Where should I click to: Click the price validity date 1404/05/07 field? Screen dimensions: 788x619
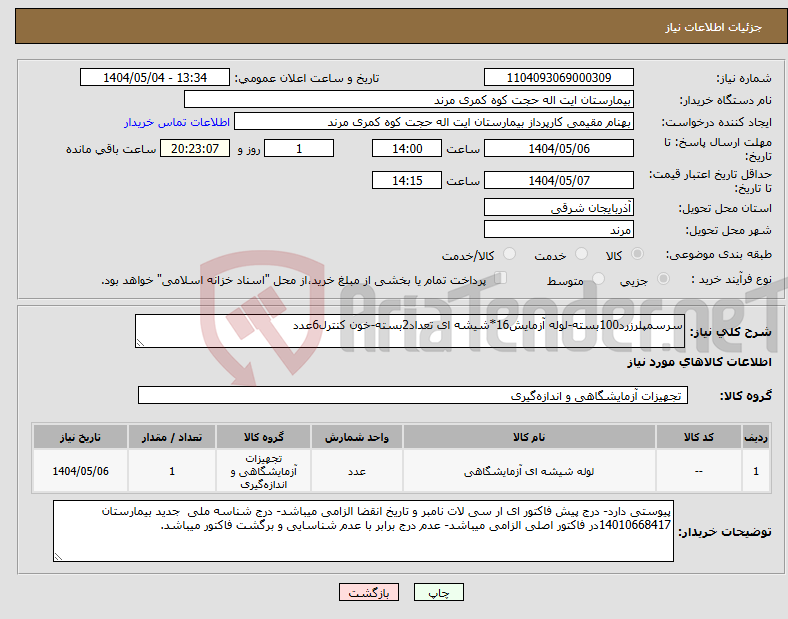tap(558, 180)
